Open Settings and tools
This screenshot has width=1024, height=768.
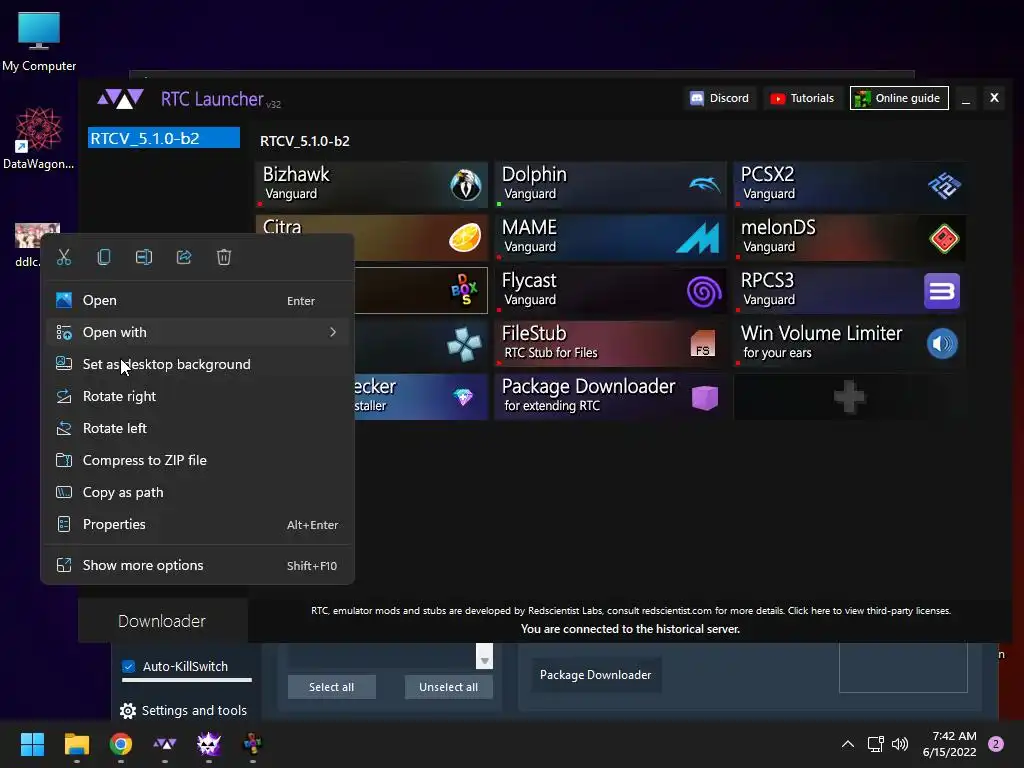184,711
